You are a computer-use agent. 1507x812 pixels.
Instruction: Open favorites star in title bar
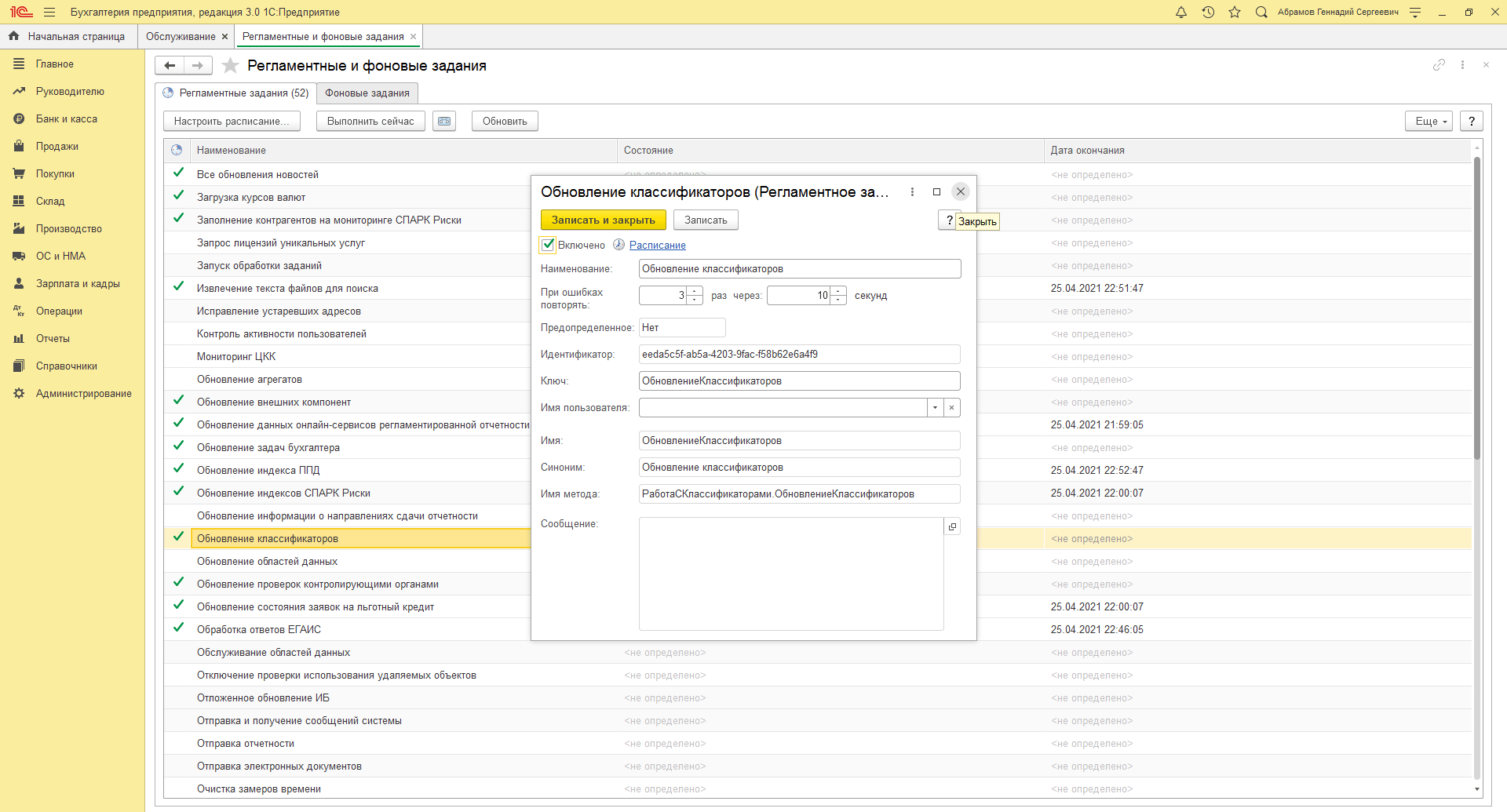coord(1235,12)
